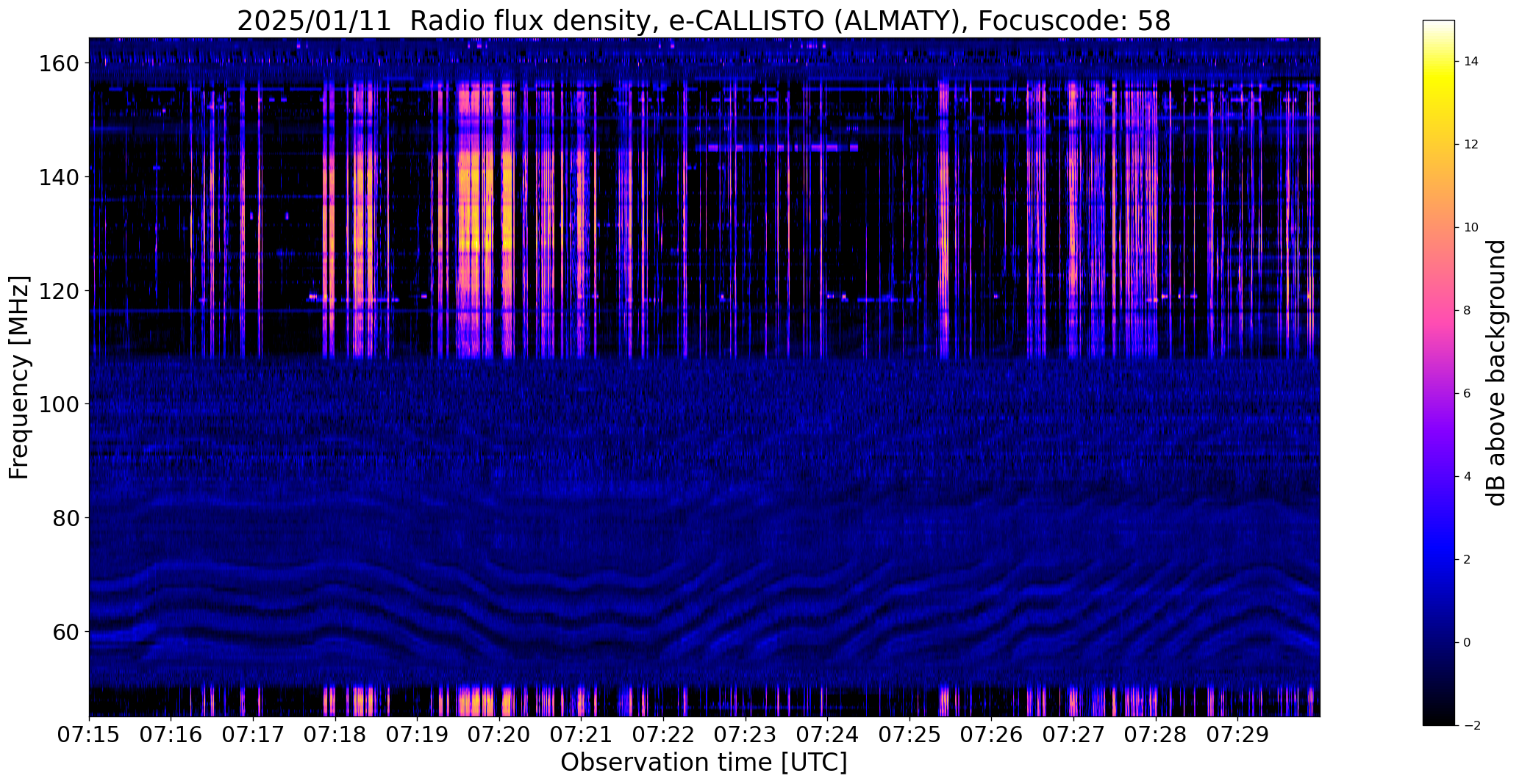Image resolution: width=1519 pixels, height=784 pixels.
Task: Click the 07:28 time tick label
Action: 1156,734
